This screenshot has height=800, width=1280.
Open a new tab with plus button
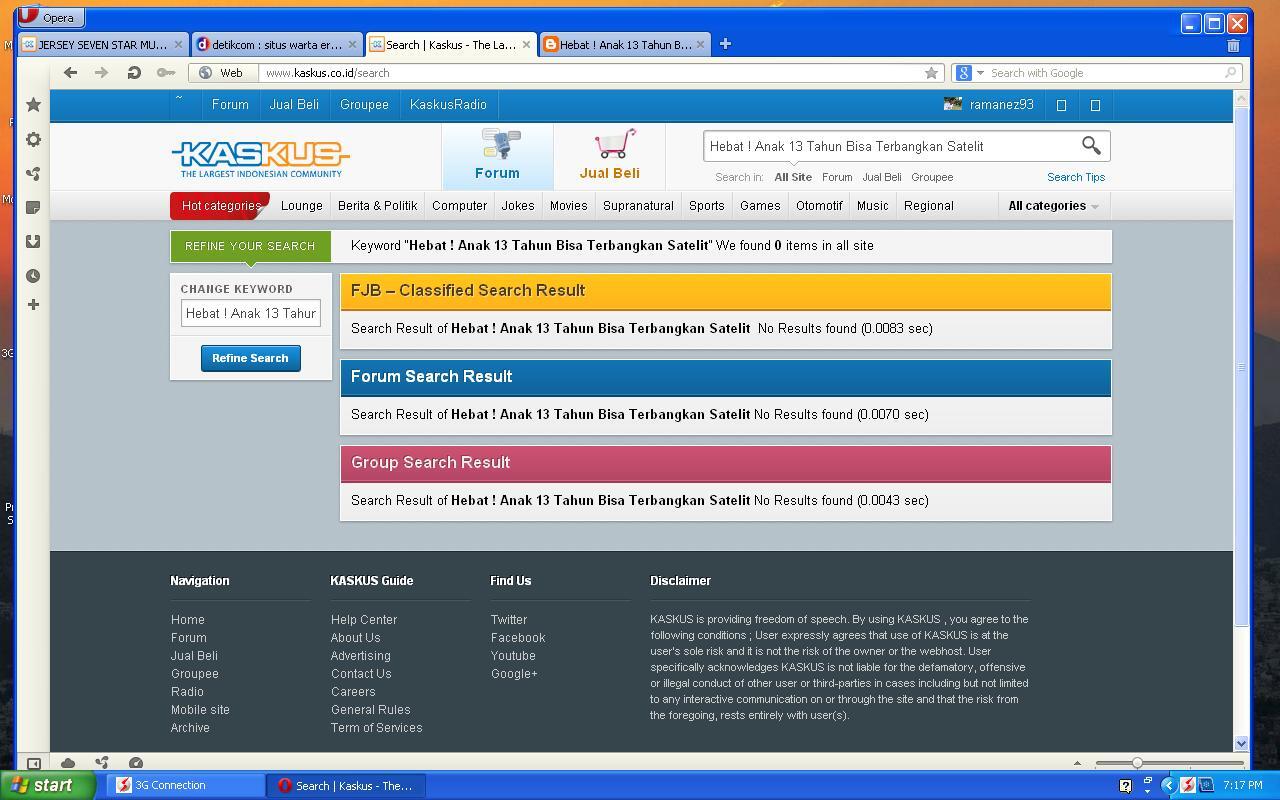coord(725,44)
